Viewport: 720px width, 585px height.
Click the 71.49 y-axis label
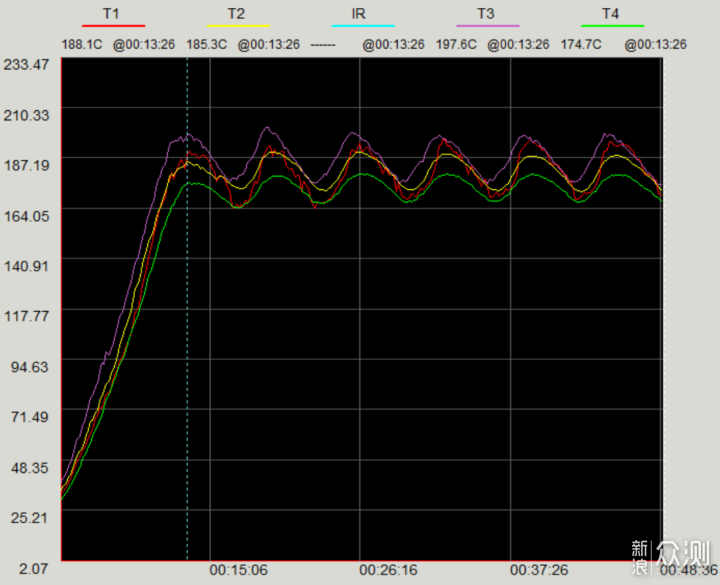[x=29, y=417]
